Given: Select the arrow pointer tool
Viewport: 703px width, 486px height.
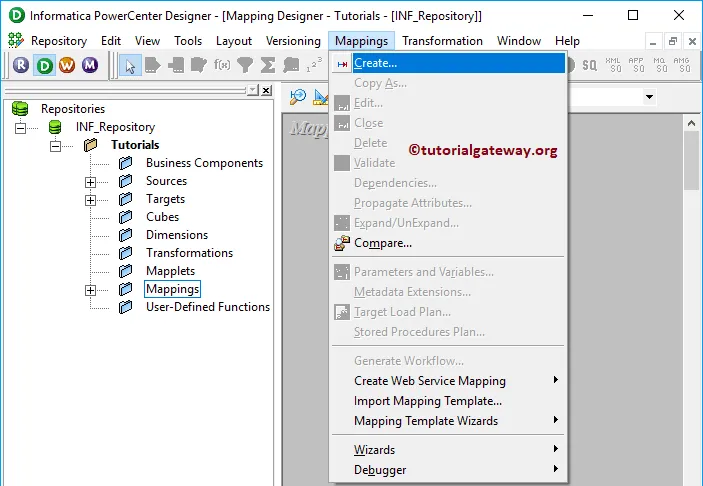Looking at the screenshot, I should click(130, 65).
